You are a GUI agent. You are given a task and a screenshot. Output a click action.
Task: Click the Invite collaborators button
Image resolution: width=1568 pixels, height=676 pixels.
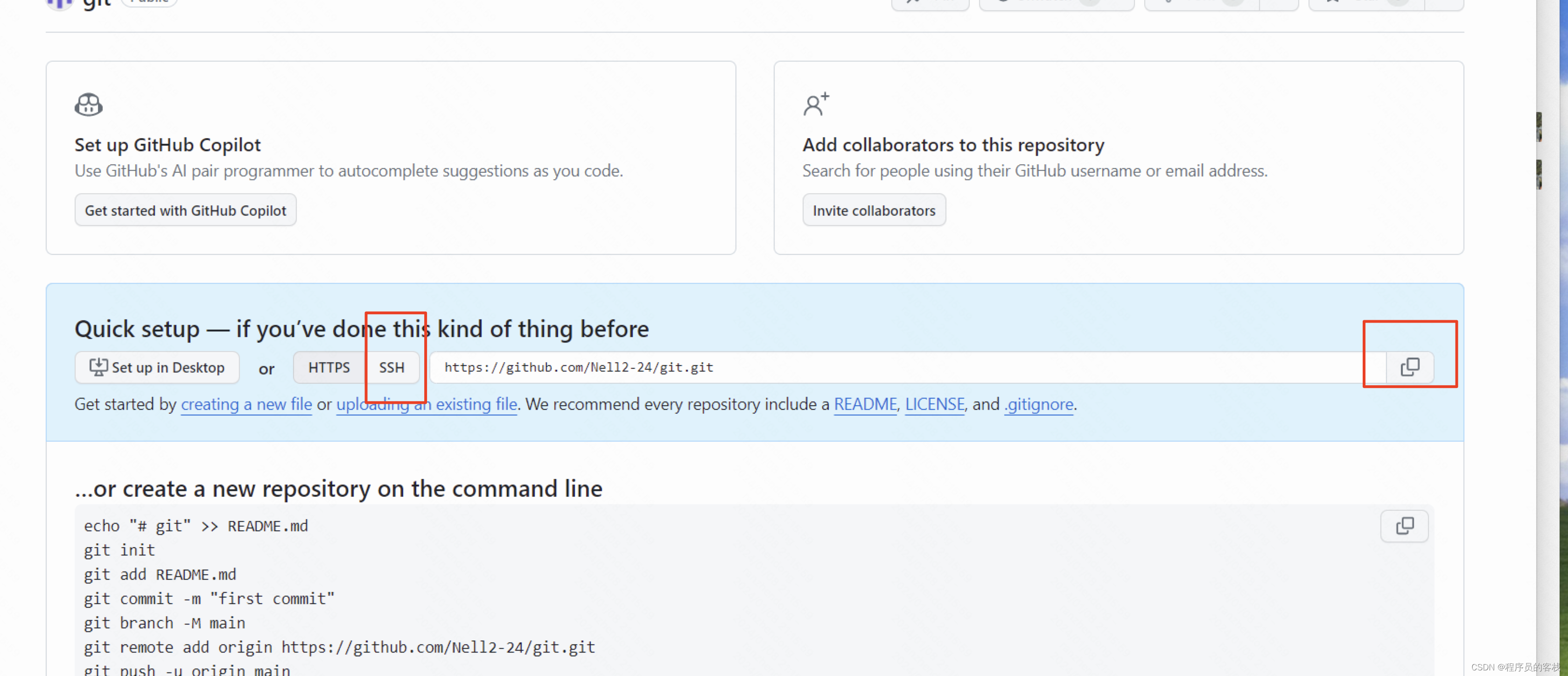pos(874,210)
